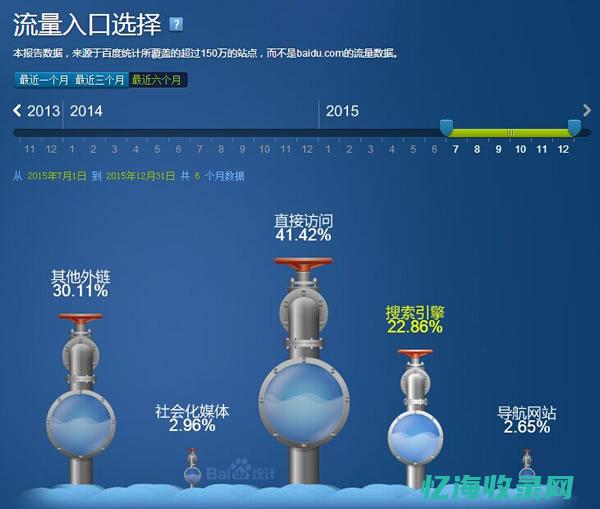Screen dimensions: 600x509
Task: Click the right range slider handle
Action: pos(574,127)
